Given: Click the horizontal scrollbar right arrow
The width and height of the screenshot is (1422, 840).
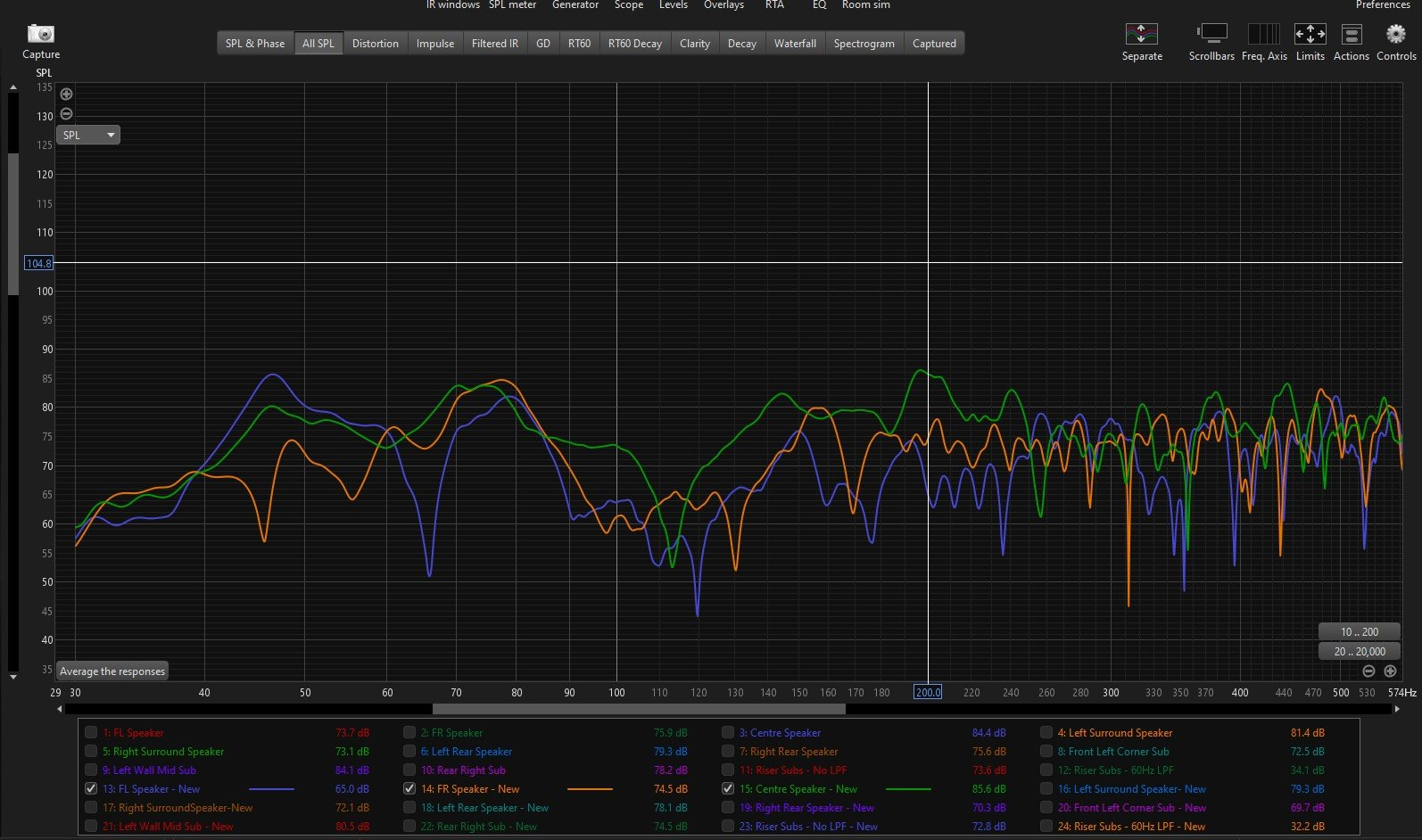Looking at the screenshot, I should (1397, 710).
